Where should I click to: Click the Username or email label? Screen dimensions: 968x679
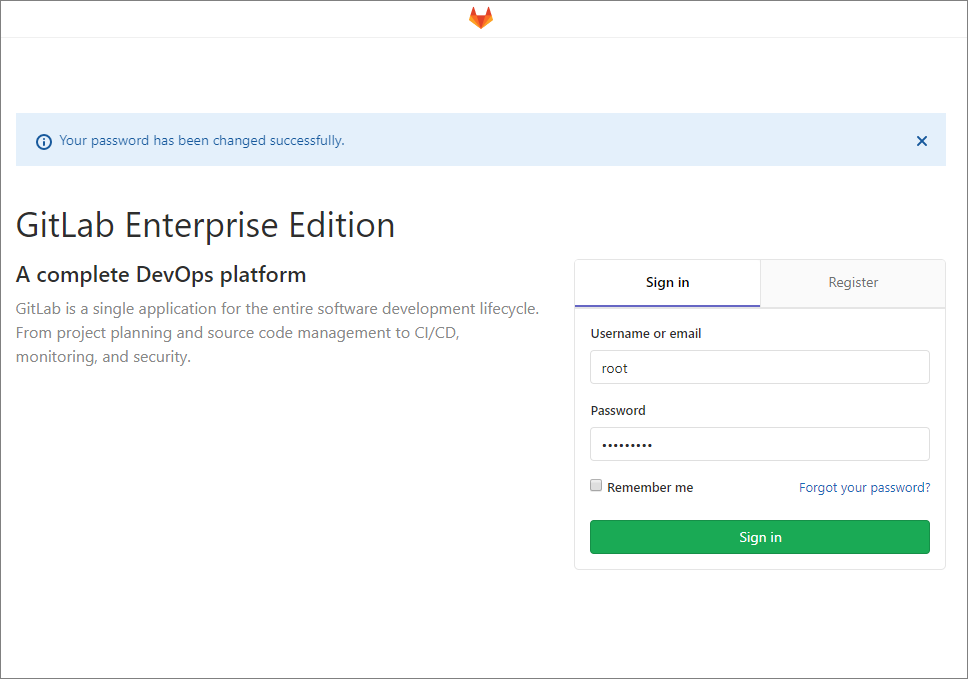645,334
